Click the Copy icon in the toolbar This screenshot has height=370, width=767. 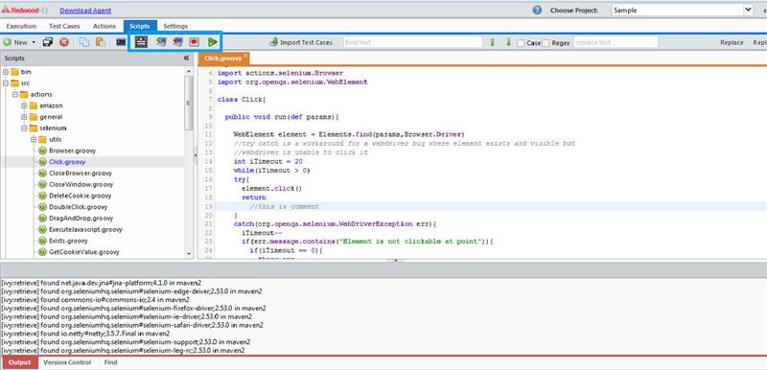pyautogui.click(x=85, y=43)
